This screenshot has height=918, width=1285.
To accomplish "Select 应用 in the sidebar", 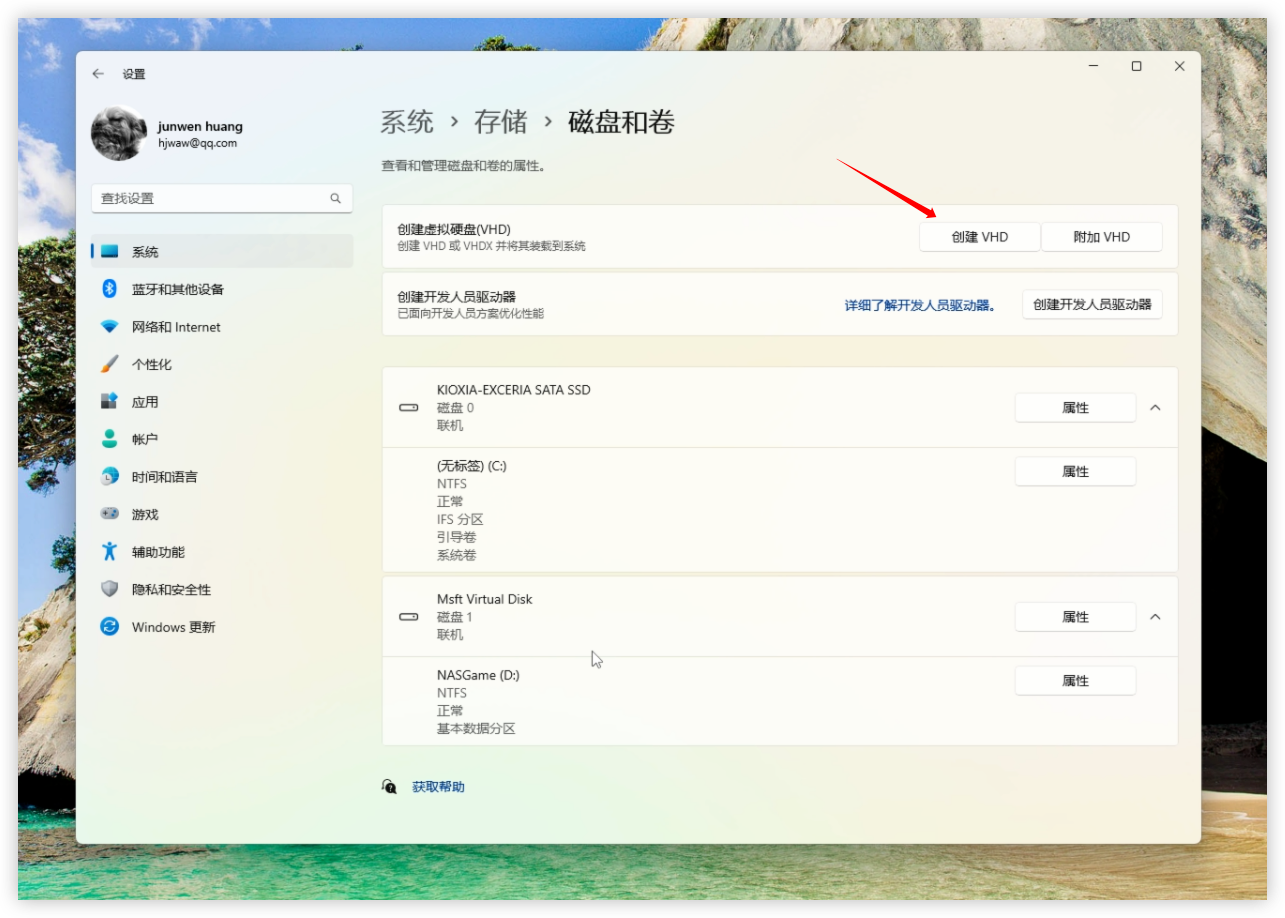I will [145, 402].
